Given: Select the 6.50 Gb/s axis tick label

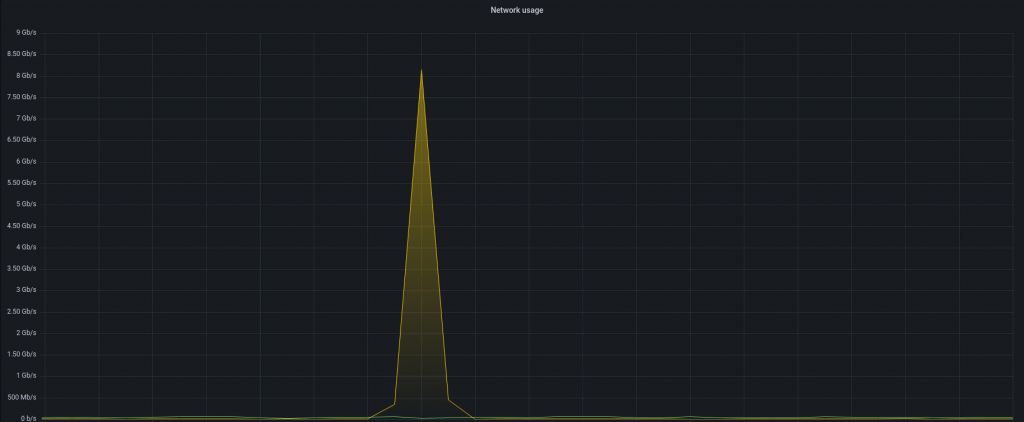Looking at the screenshot, I should (x=19, y=140).
